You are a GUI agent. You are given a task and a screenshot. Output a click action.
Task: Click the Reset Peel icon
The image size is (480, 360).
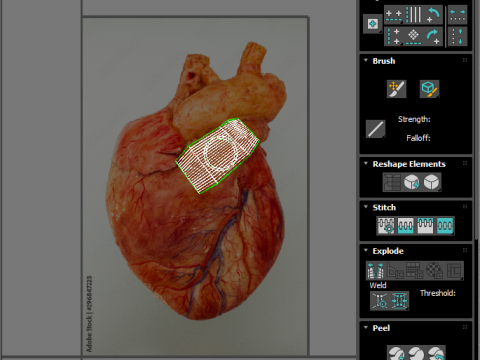coord(436,353)
